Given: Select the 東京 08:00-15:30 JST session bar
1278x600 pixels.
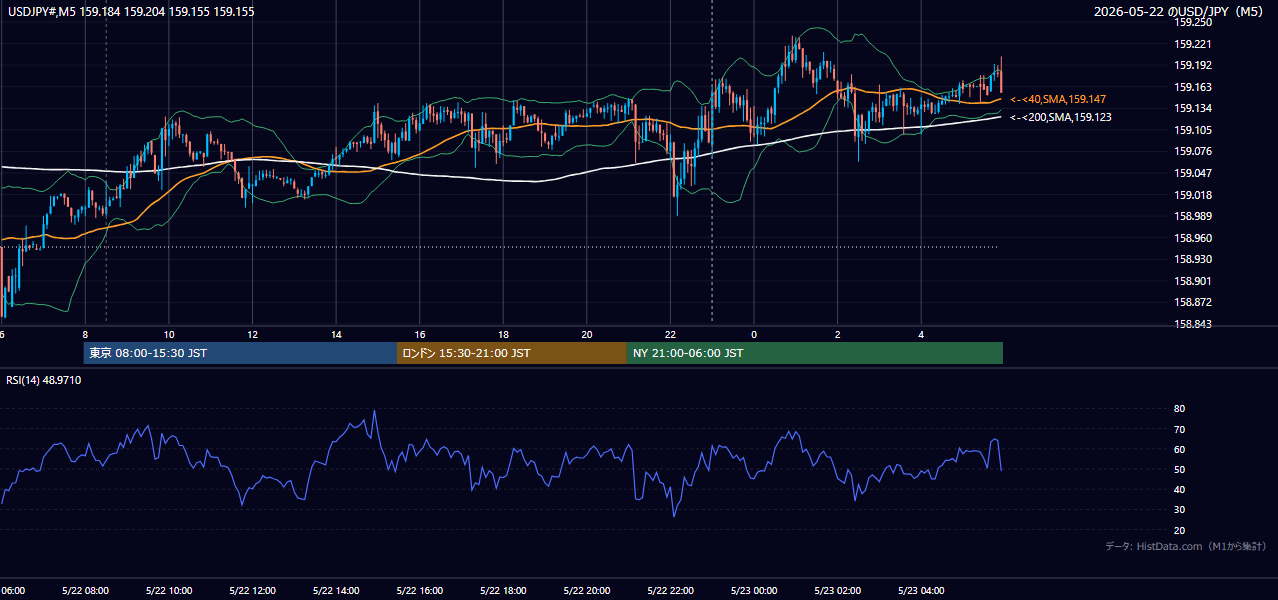Looking at the screenshot, I should (240, 353).
